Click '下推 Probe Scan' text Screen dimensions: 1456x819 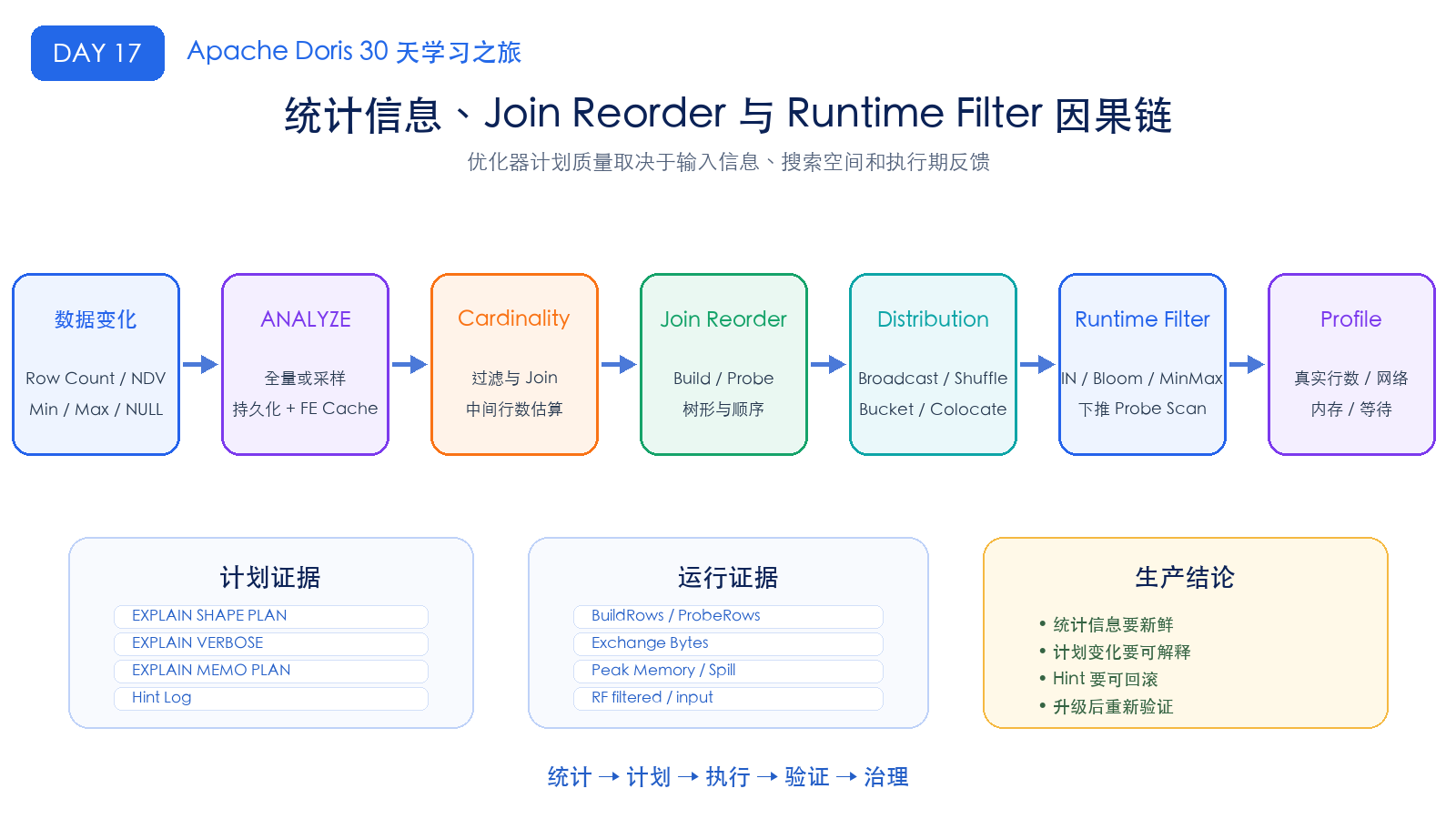pos(1142,409)
